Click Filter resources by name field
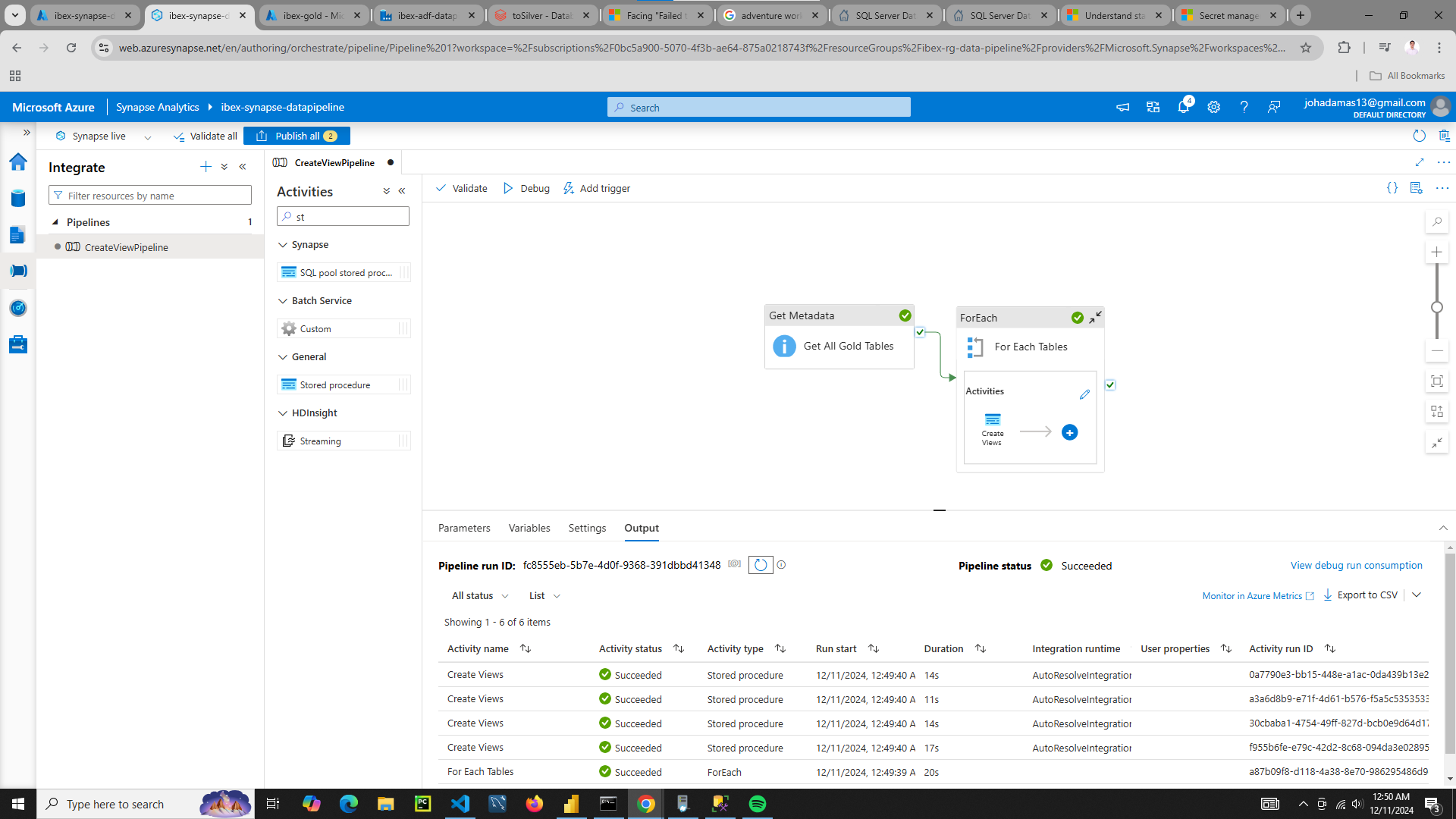1456x819 pixels. coord(150,196)
